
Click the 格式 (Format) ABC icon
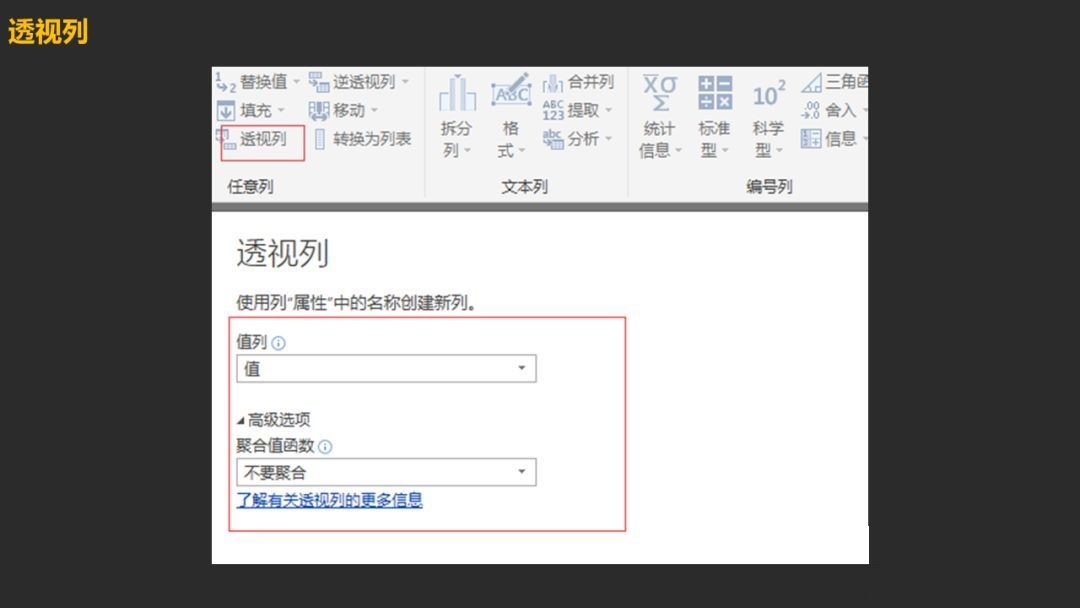point(511,94)
